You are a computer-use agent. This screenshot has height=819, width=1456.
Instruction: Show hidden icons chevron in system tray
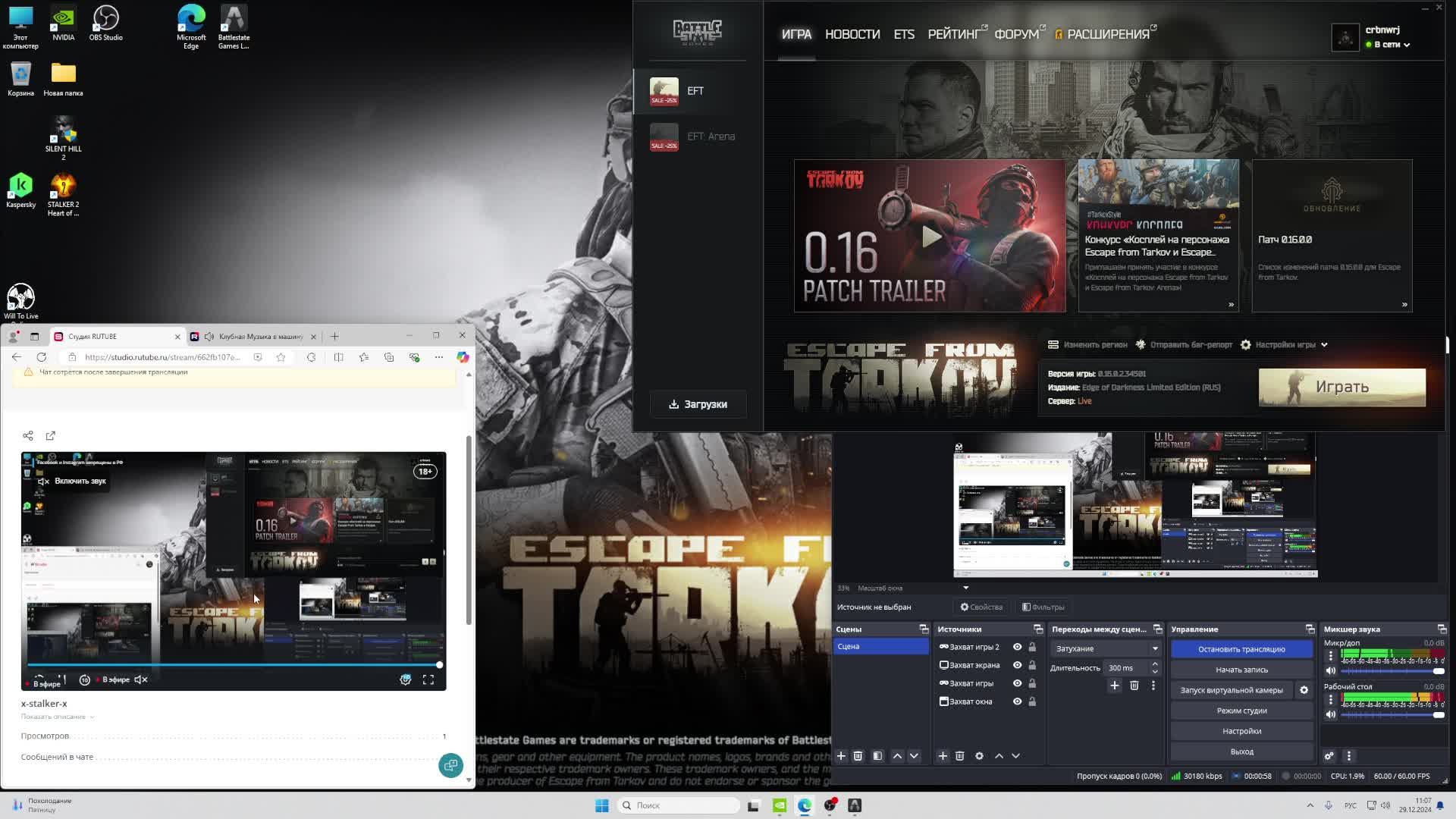tap(1310, 805)
